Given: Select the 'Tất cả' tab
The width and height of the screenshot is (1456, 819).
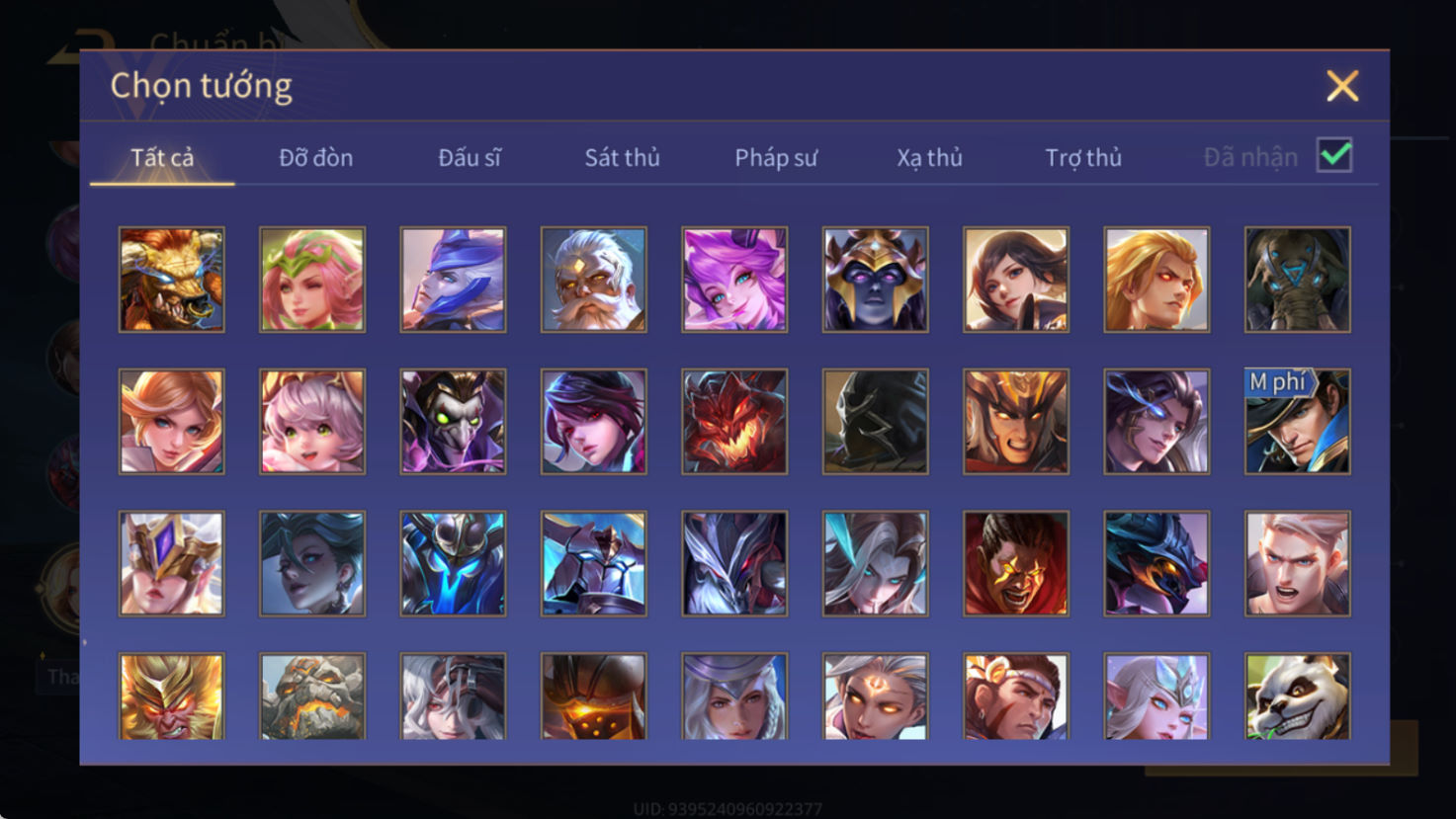Looking at the screenshot, I should (x=162, y=157).
